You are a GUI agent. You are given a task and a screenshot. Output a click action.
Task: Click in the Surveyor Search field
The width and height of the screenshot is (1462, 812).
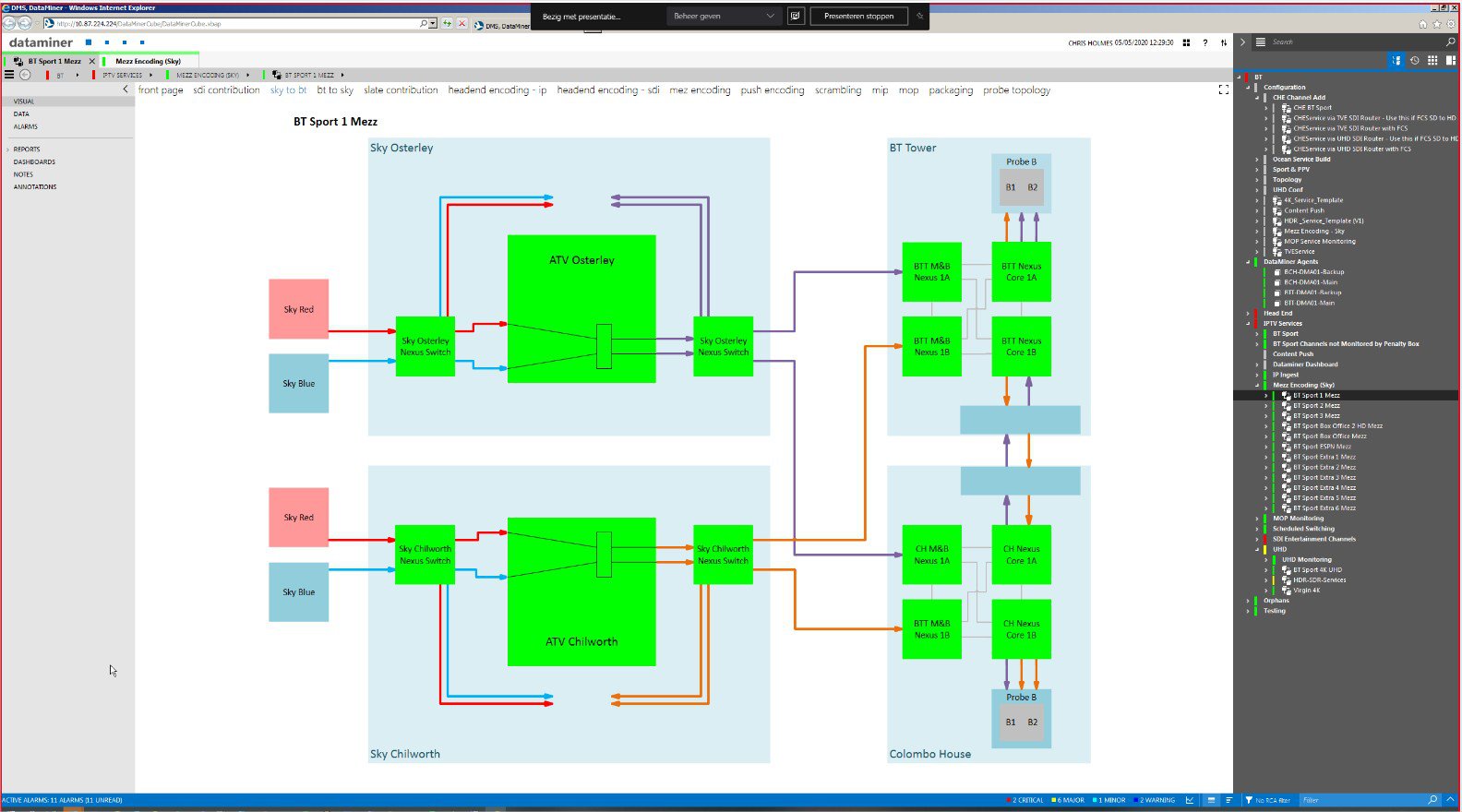[x=1355, y=42]
